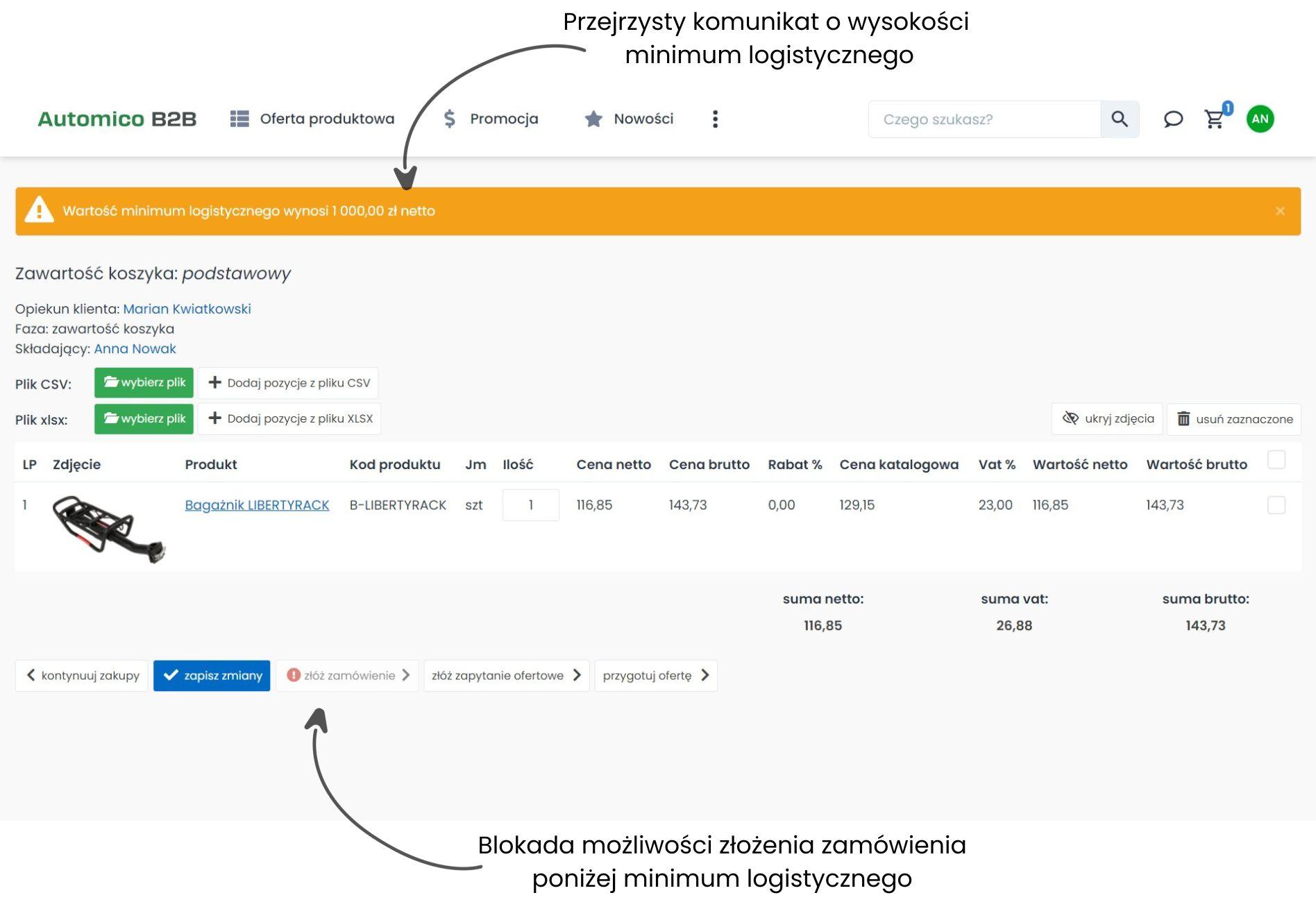Select the Bagażnik LIBERTYRACK row checkbox
This screenshot has width=1316, height=902.
(x=1276, y=505)
